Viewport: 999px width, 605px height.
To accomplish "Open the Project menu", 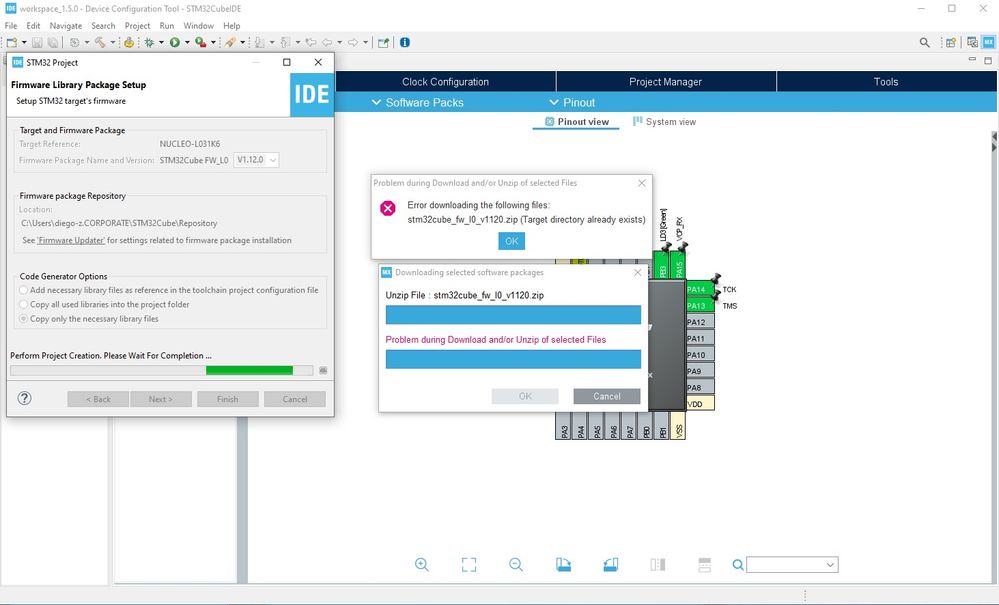I will click(x=137, y=25).
